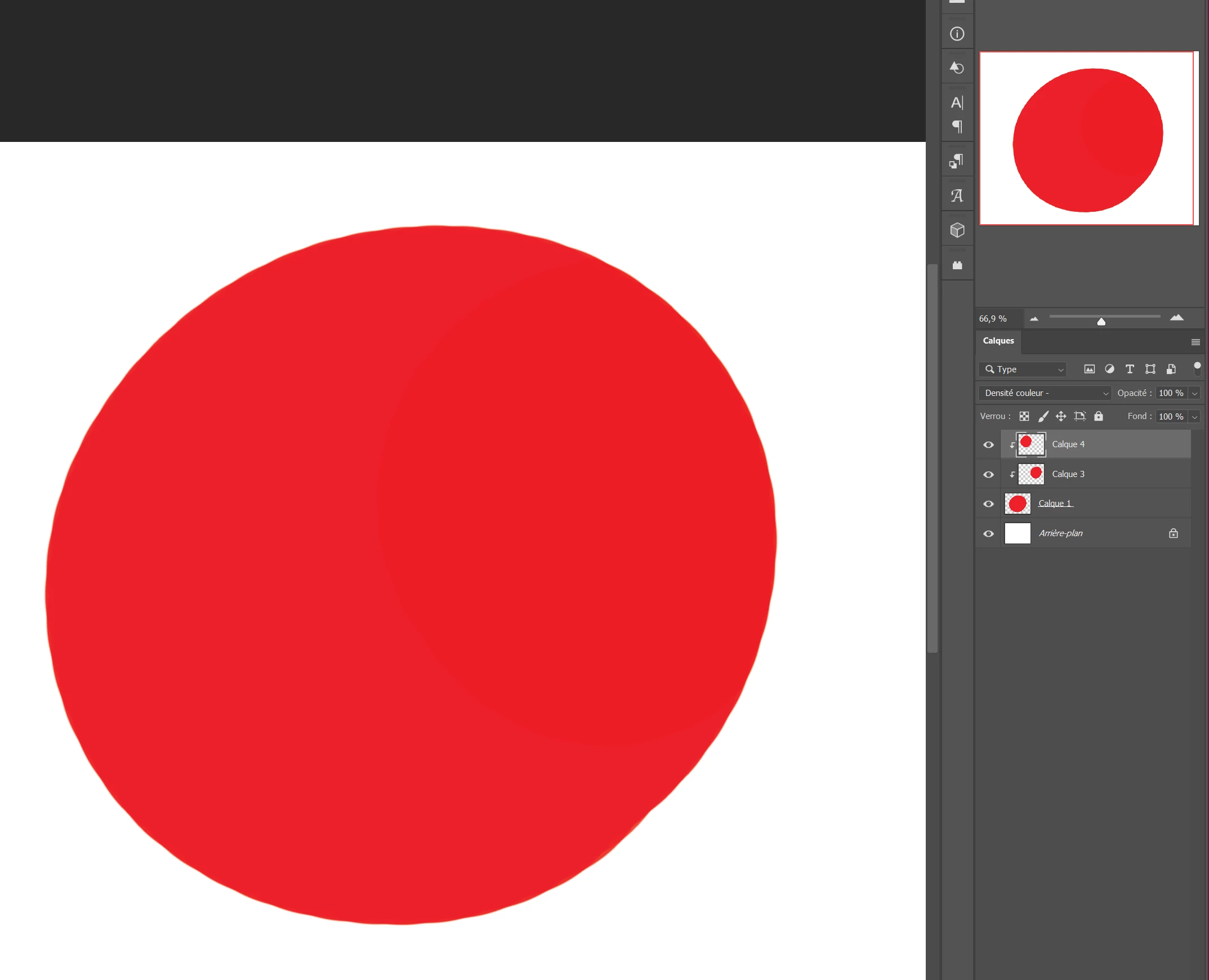Expand the Opacité value dropdown arrow
Image resolution: width=1209 pixels, height=980 pixels.
click(x=1194, y=394)
